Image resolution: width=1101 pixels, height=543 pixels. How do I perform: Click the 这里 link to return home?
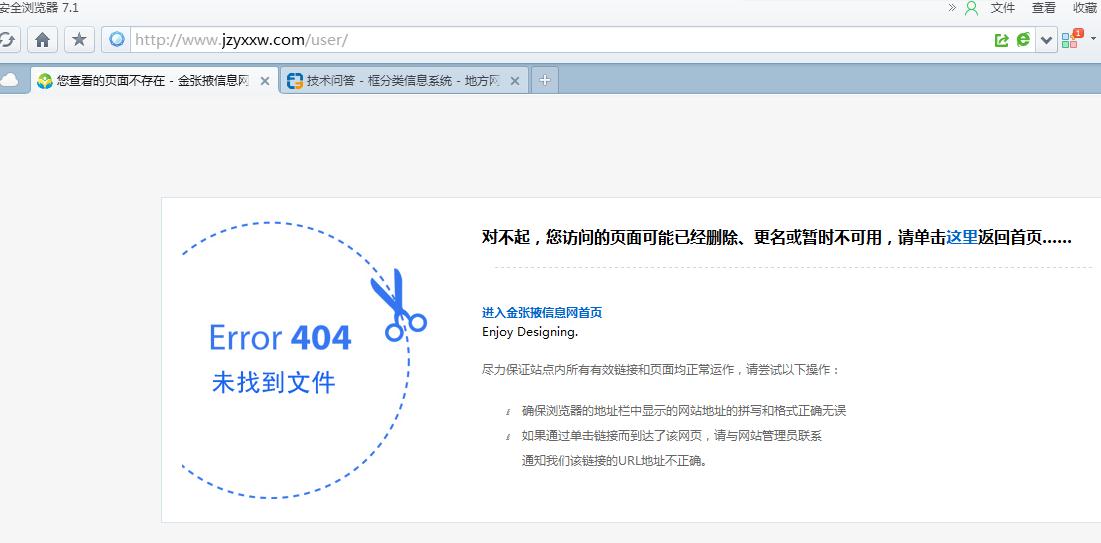pos(962,238)
